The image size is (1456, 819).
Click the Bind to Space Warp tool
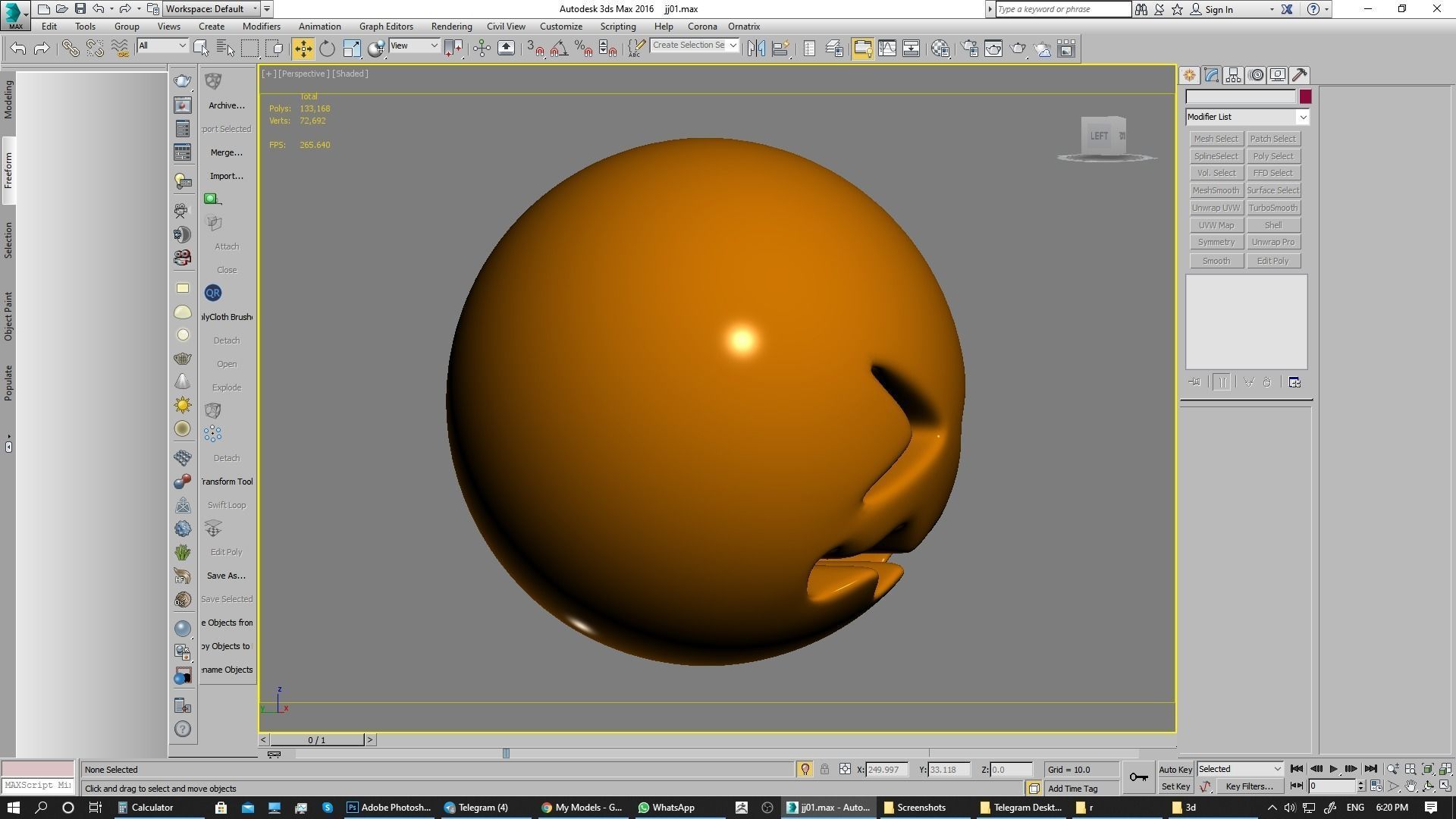(x=120, y=49)
